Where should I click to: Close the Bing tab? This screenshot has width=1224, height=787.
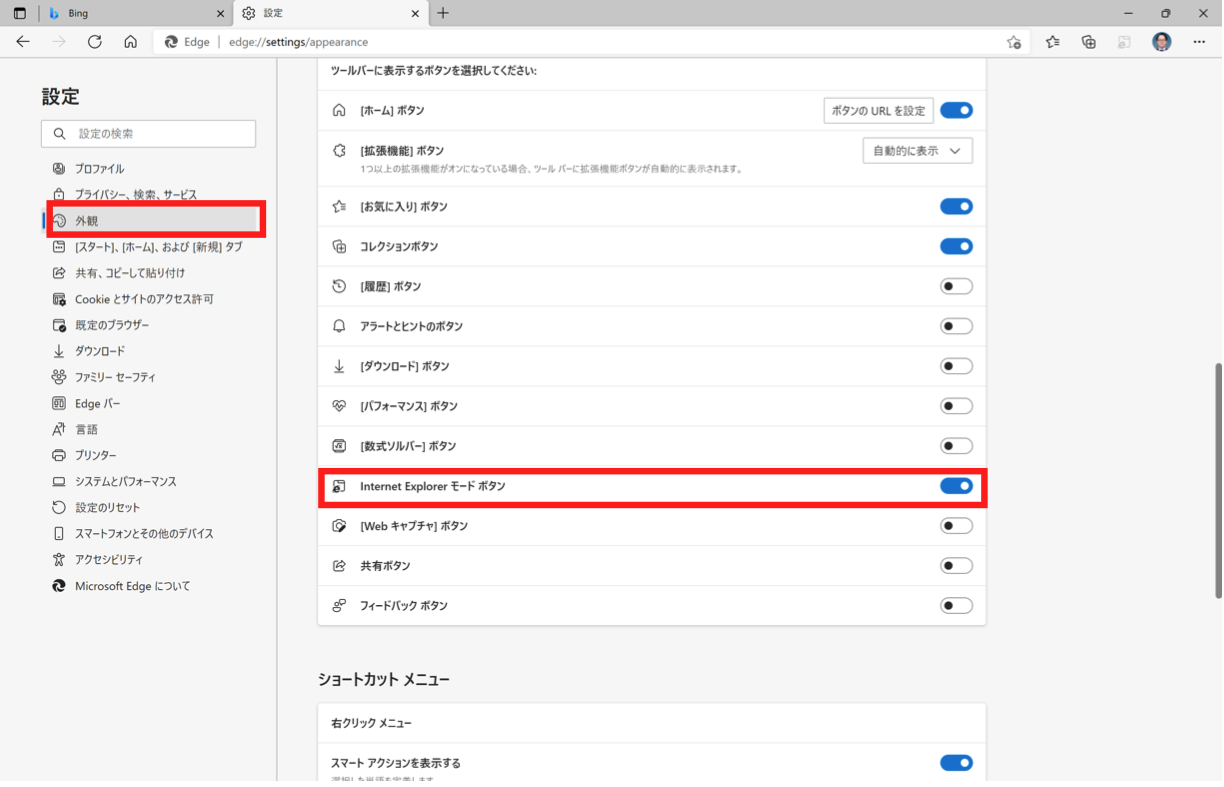(x=221, y=14)
